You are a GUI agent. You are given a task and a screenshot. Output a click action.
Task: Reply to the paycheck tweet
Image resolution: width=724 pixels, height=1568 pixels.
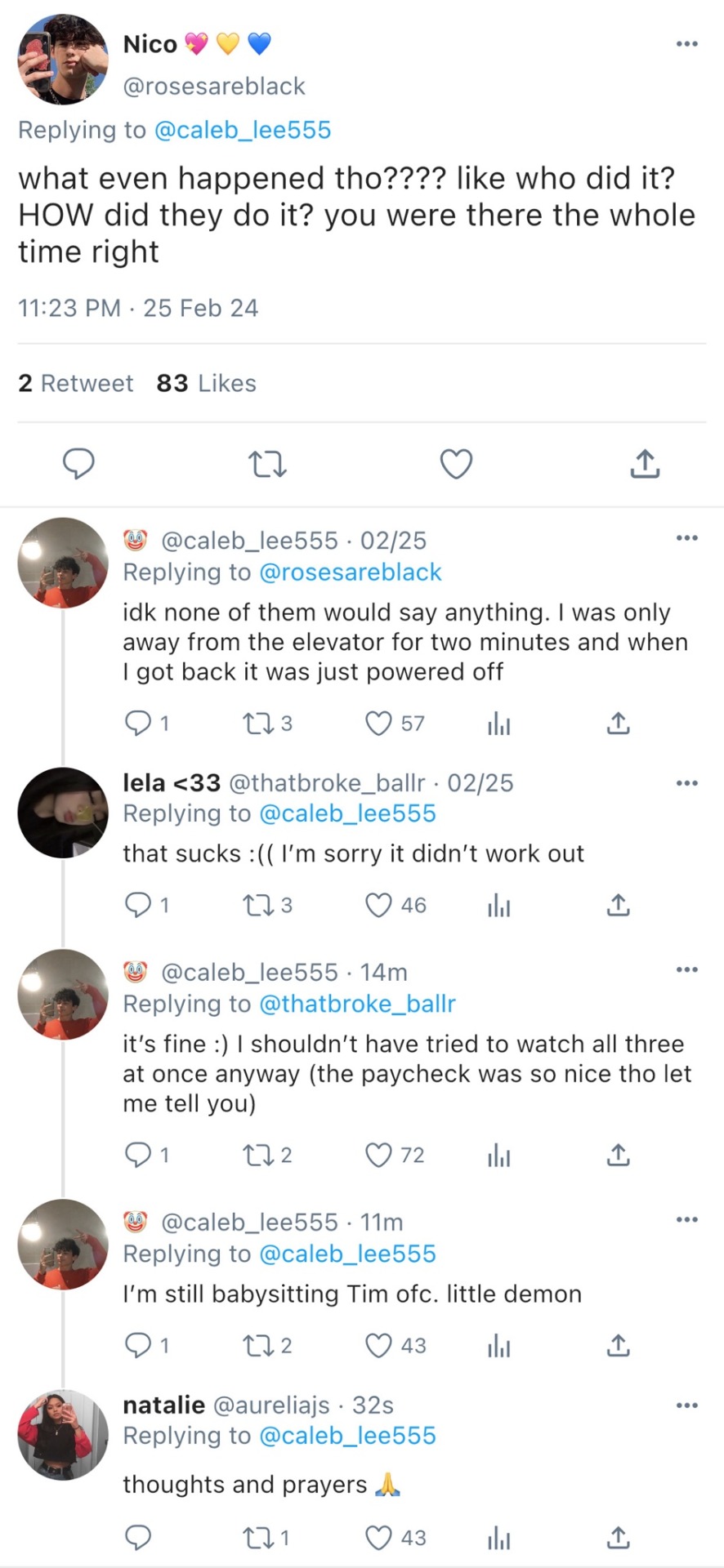[136, 1156]
